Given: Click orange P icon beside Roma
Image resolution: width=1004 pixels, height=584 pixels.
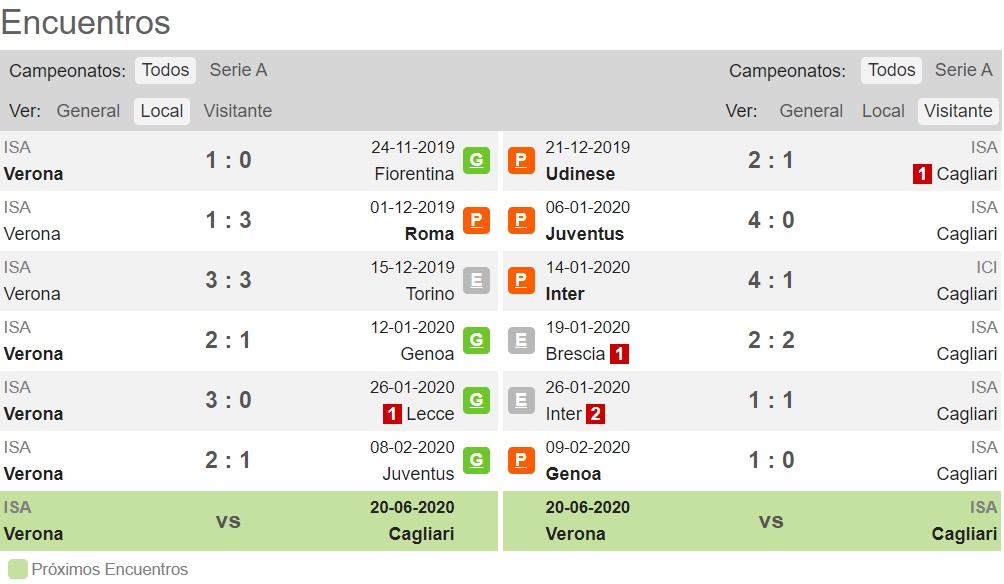Looking at the screenshot, I should pos(476,220).
